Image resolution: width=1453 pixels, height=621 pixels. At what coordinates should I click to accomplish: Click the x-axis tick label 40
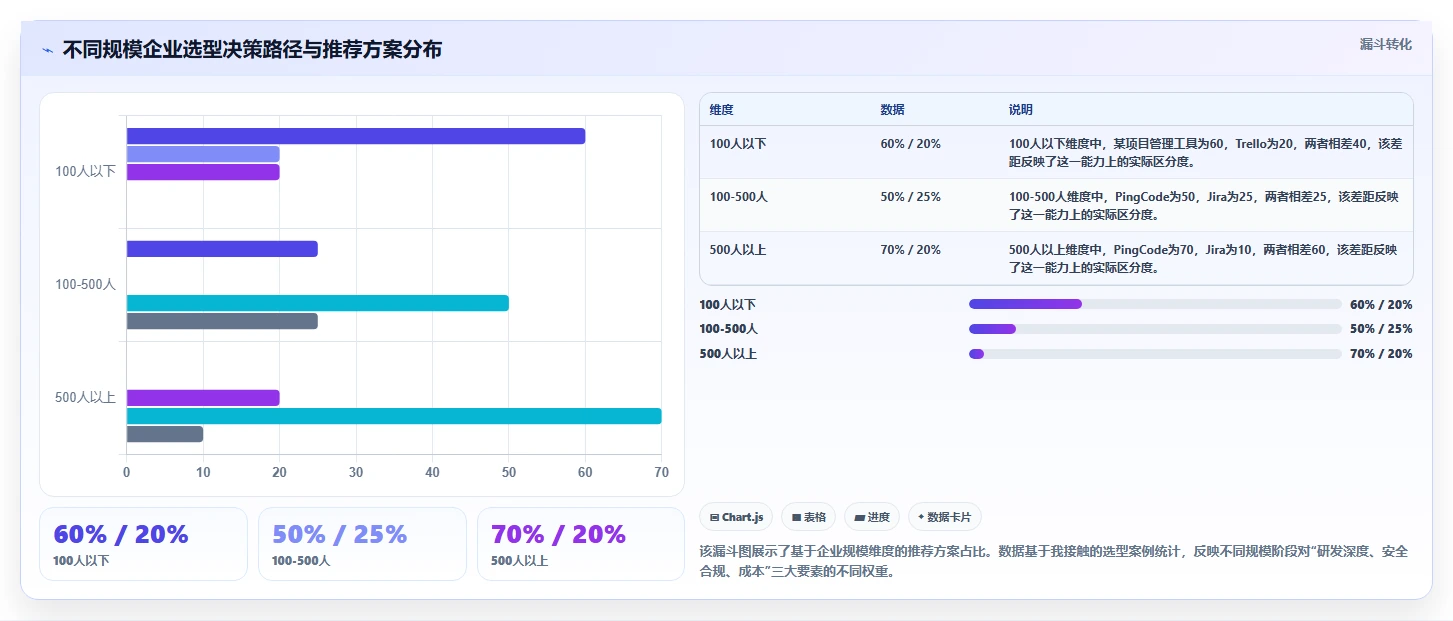(432, 472)
